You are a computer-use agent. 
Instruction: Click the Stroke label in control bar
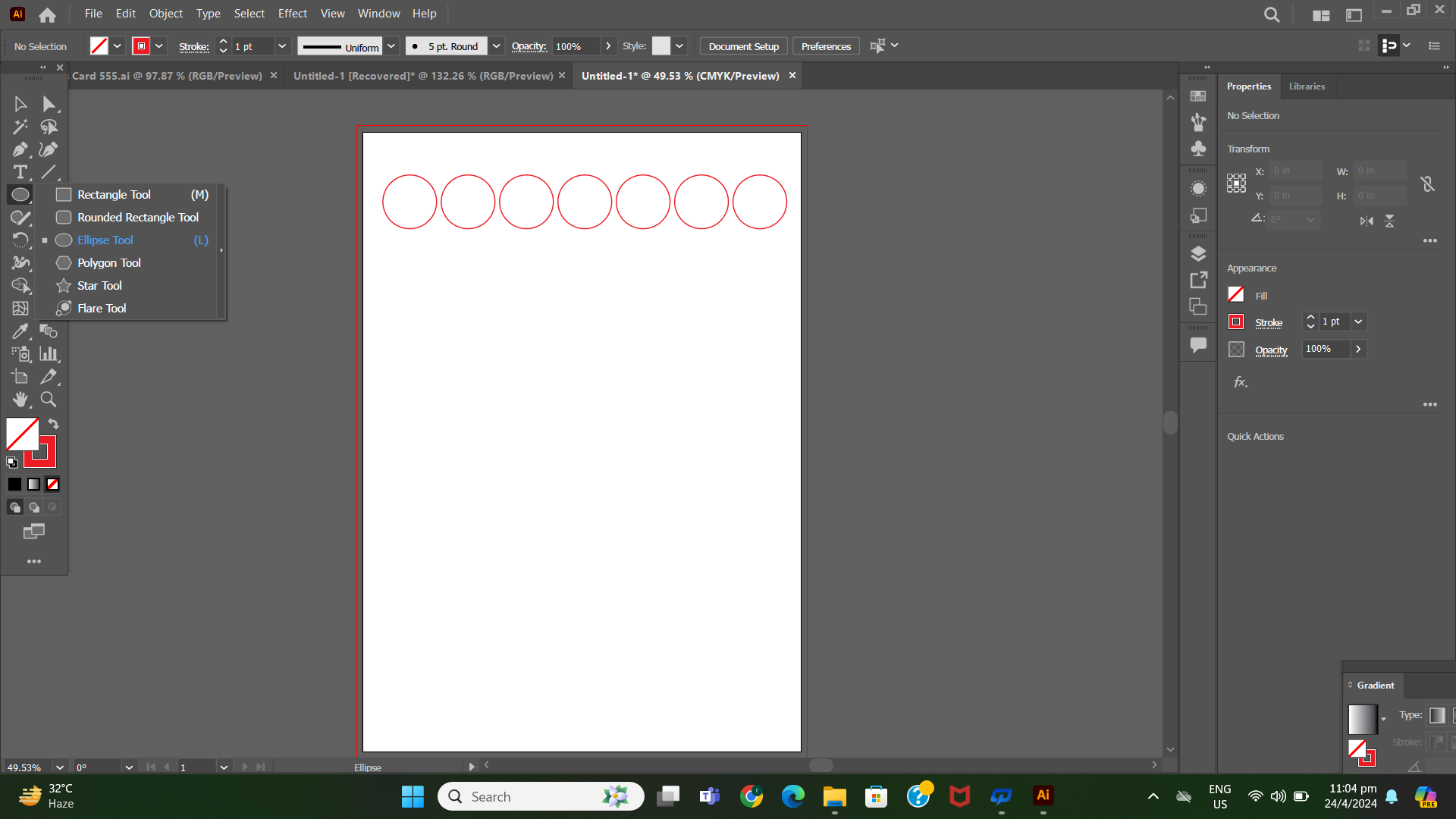194,47
